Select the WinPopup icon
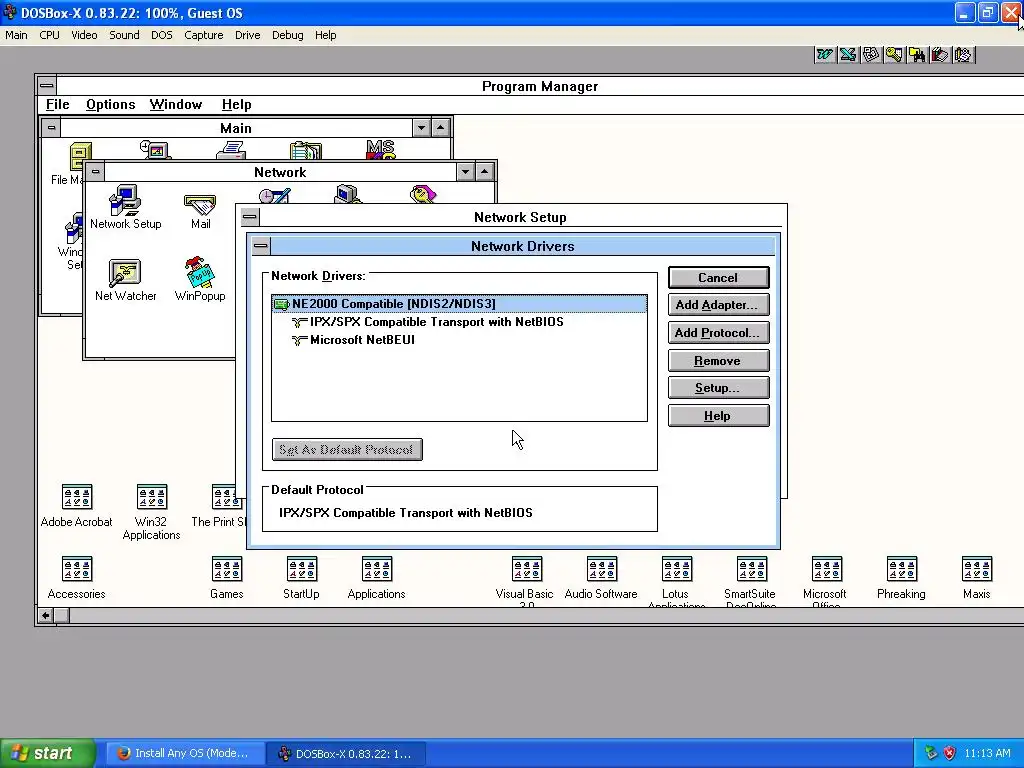 click(x=200, y=279)
